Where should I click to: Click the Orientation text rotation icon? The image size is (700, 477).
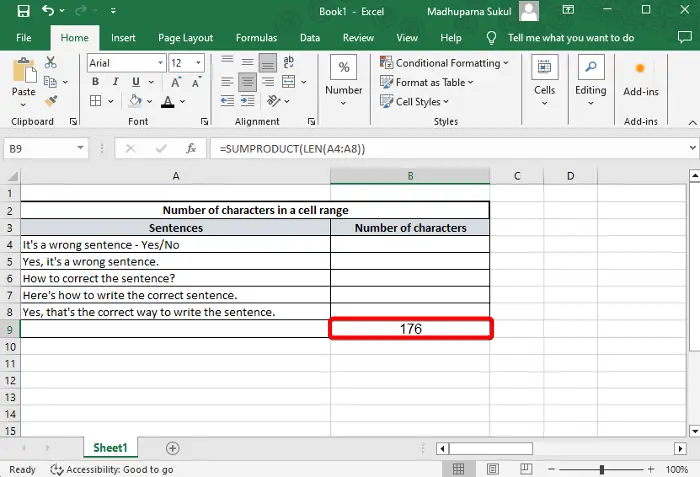273,101
